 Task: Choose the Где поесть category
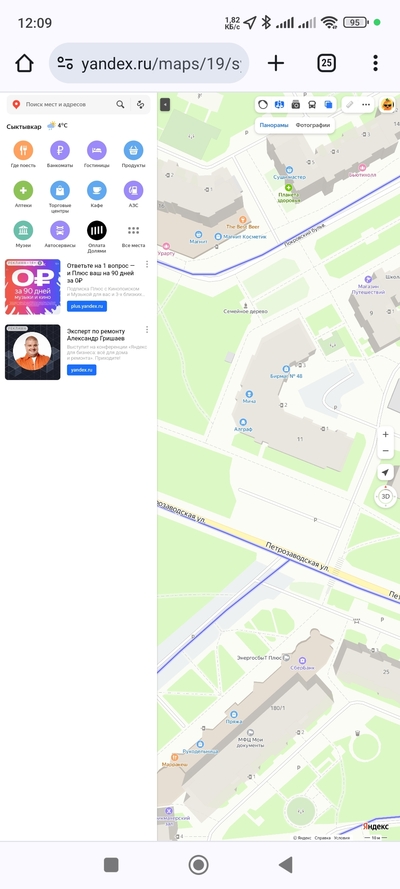click(23, 154)
